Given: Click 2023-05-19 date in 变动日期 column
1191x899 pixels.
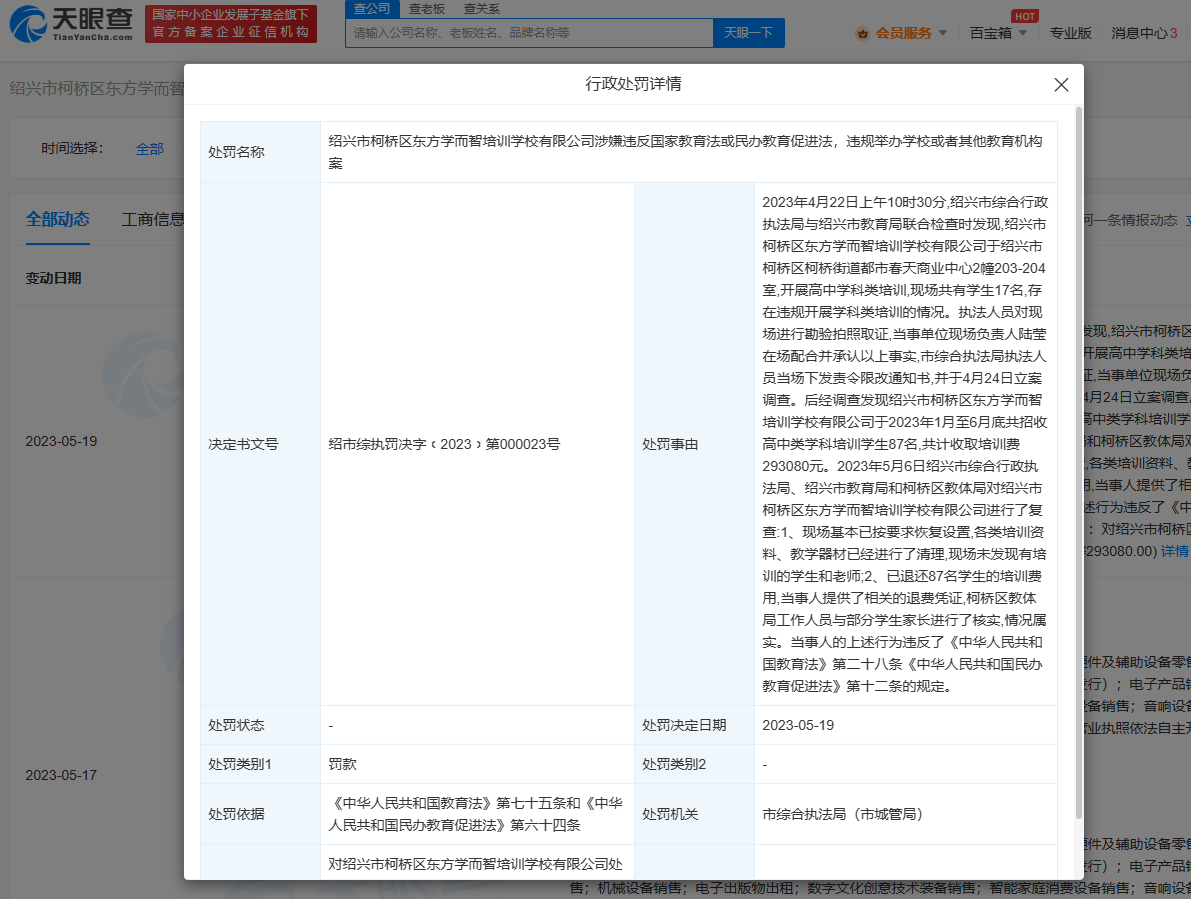Looking at the screenshot, I should 62,441.
